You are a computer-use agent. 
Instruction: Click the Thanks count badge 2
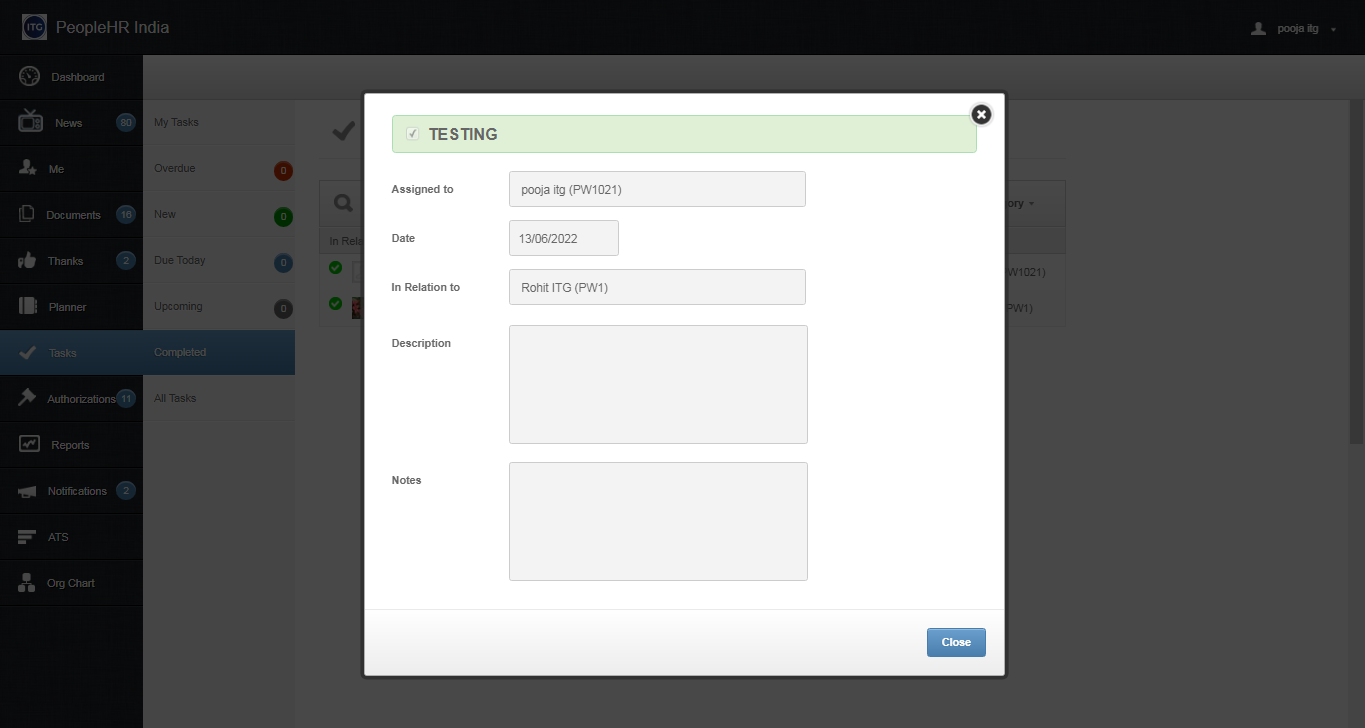[x=126, y=261]
